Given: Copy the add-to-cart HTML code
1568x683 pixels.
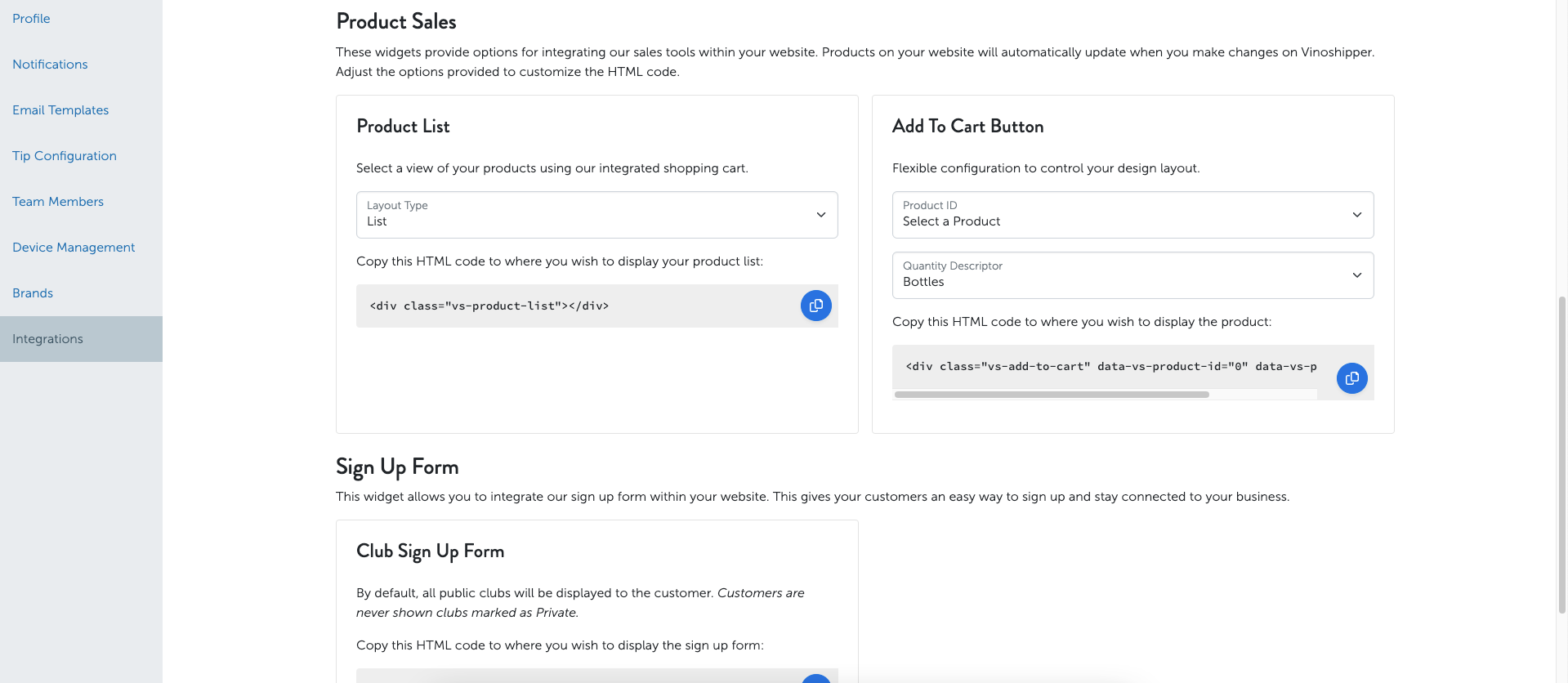Looking at the screenshot, I should point(1351,378).
